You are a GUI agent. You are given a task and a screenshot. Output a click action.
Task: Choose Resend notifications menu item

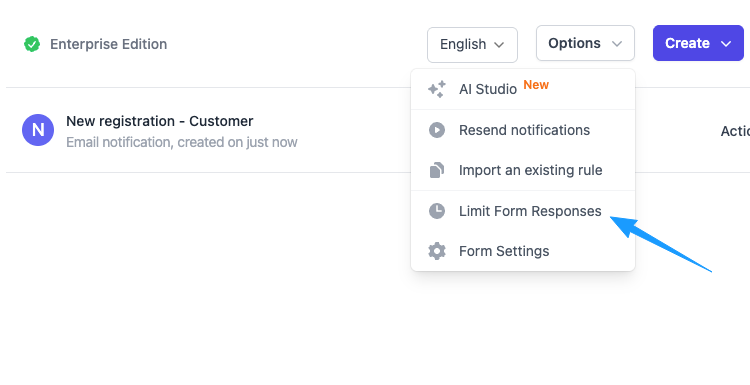pos(523,130)
